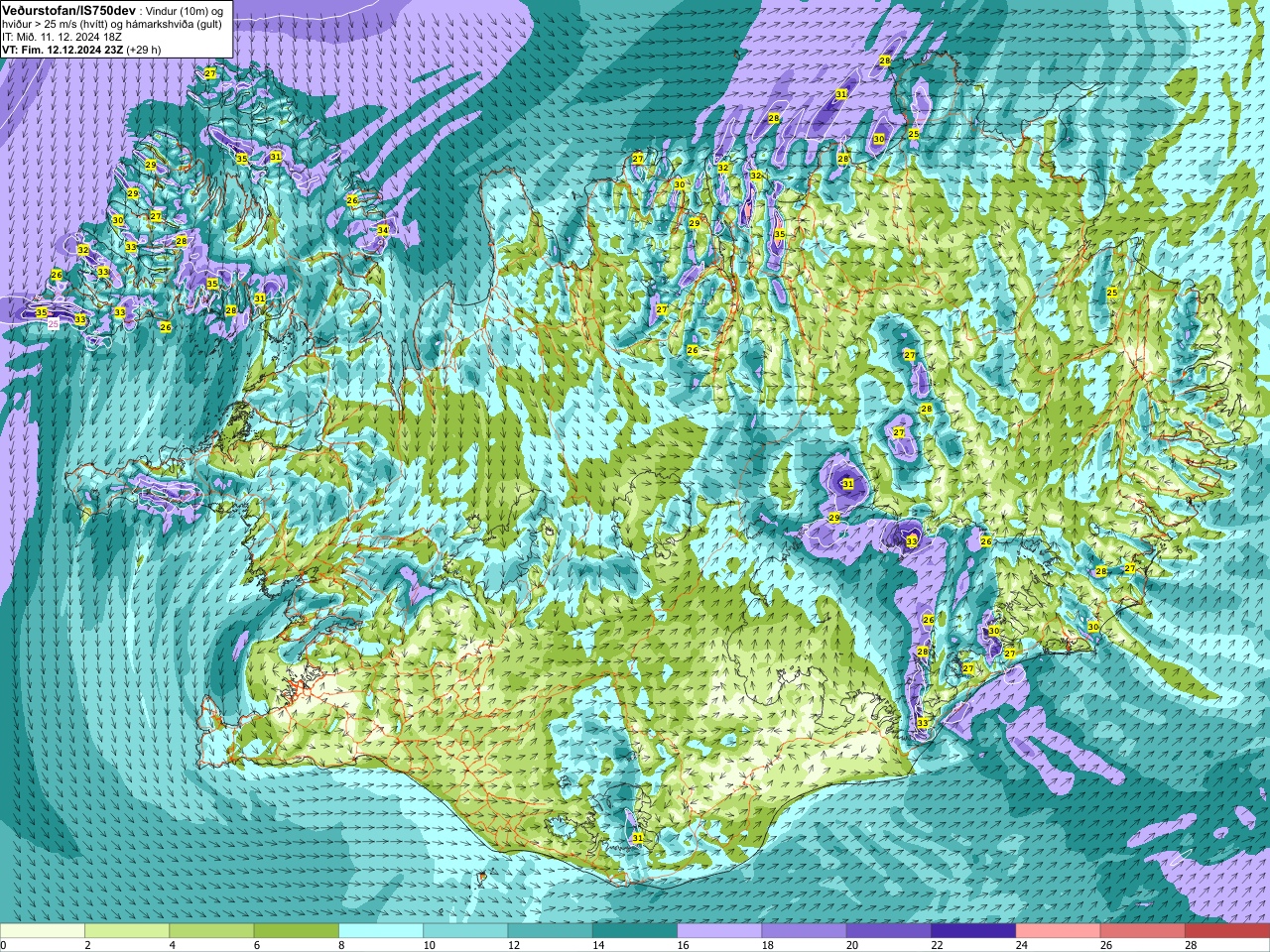This screenshot has width=1270, height=952.
Task: Click the legend scale value 2
Action: pos(87,945)
